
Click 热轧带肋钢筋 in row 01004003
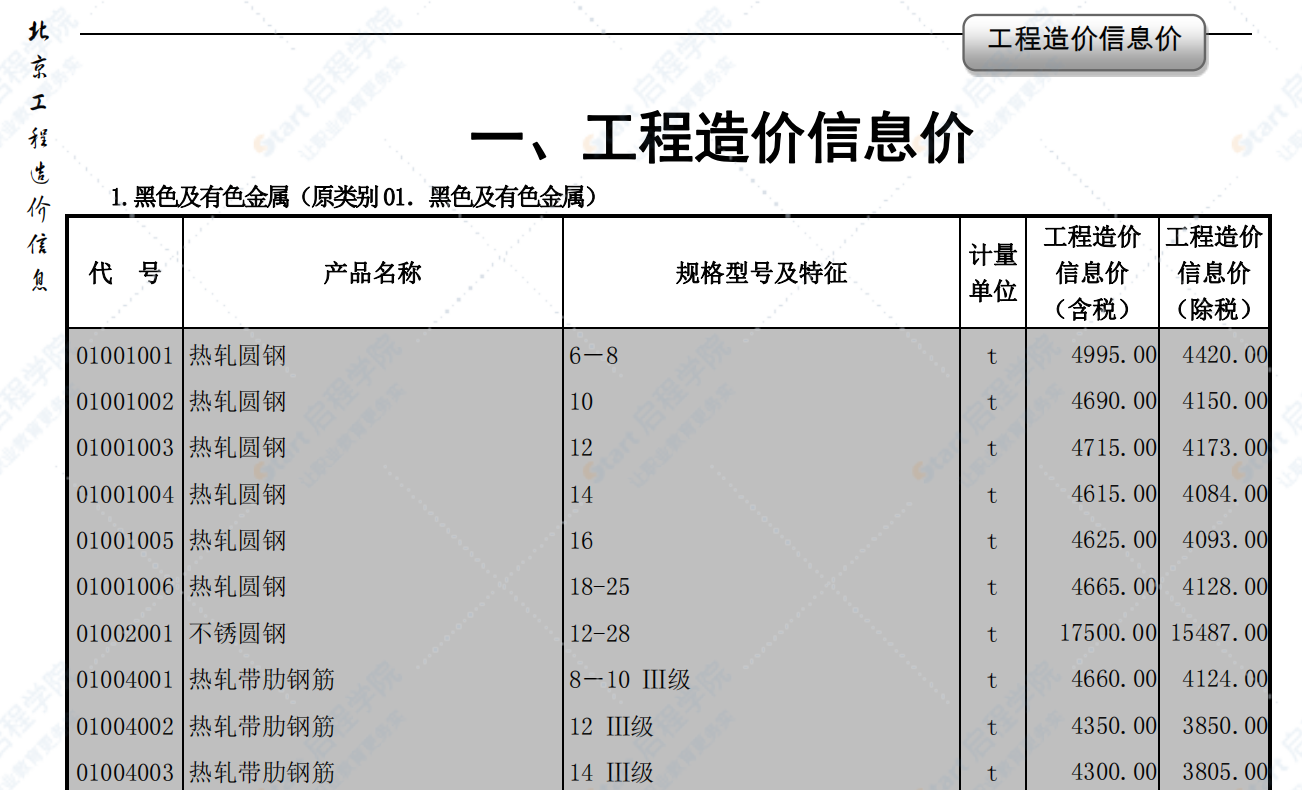click(x=262, y=772)
